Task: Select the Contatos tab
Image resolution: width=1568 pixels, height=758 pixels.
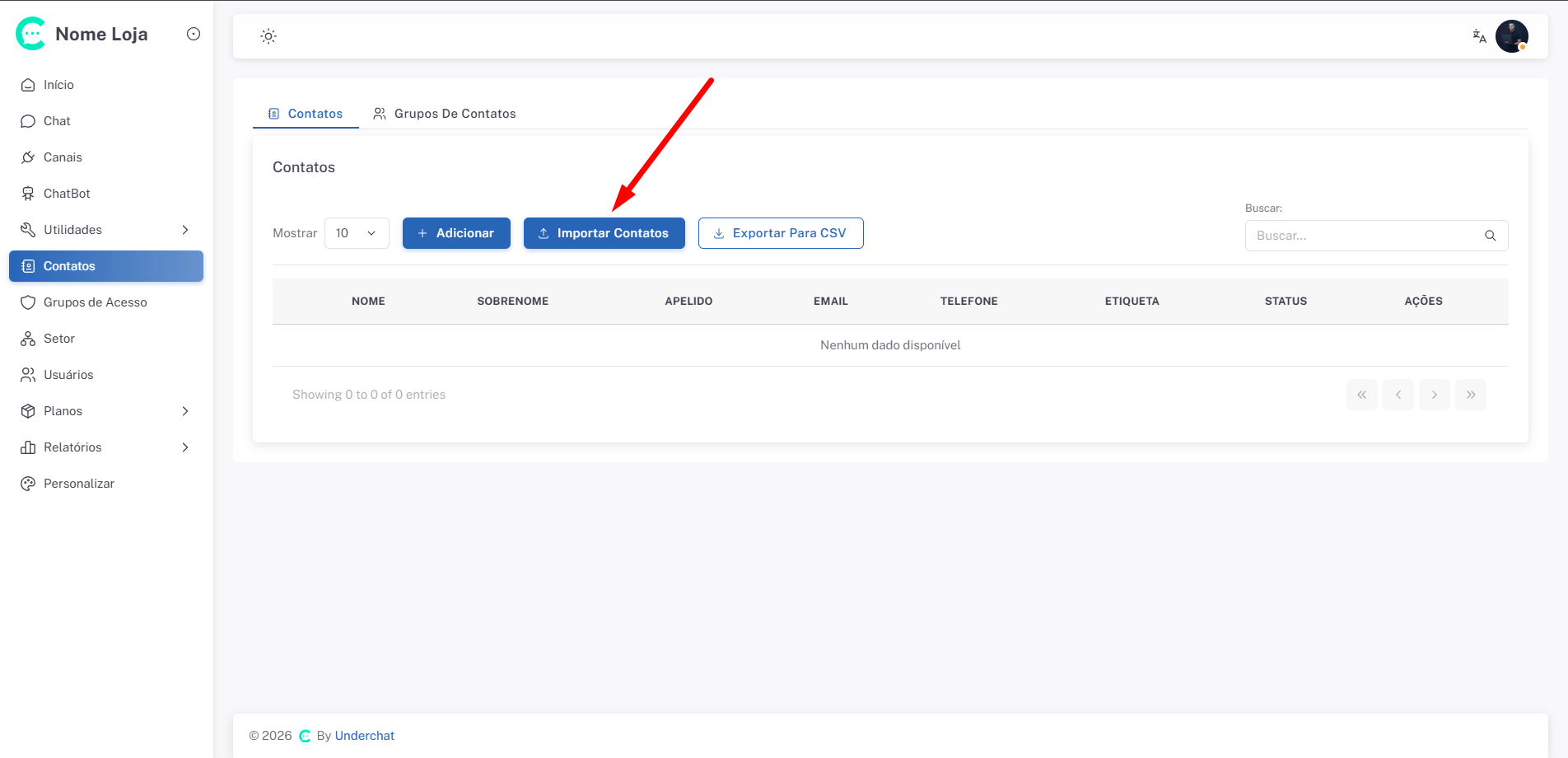Action: point(306,114)
